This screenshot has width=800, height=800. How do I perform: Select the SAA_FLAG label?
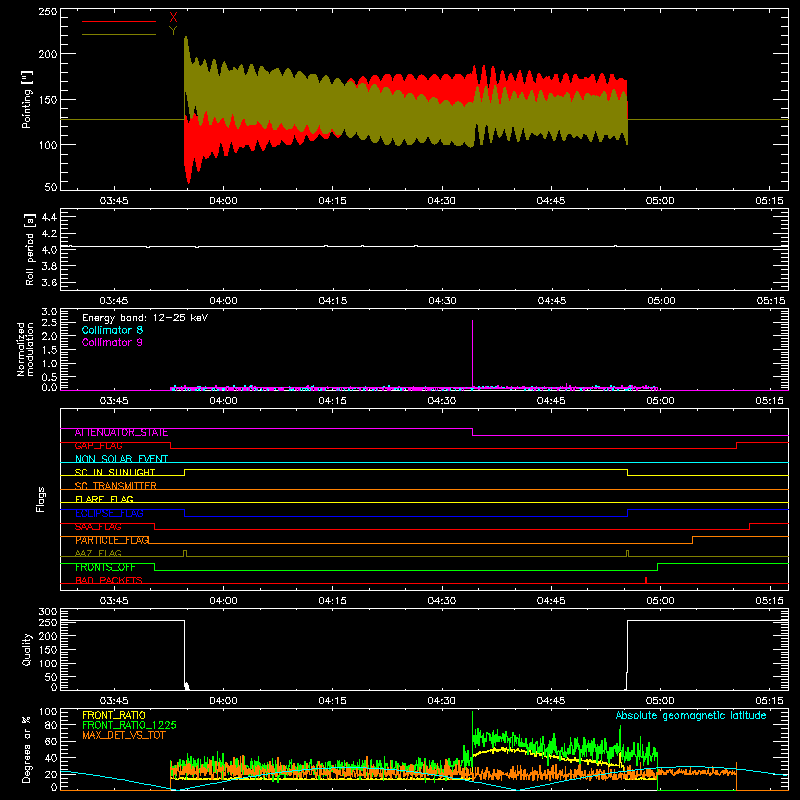click(x=98, y=527)
